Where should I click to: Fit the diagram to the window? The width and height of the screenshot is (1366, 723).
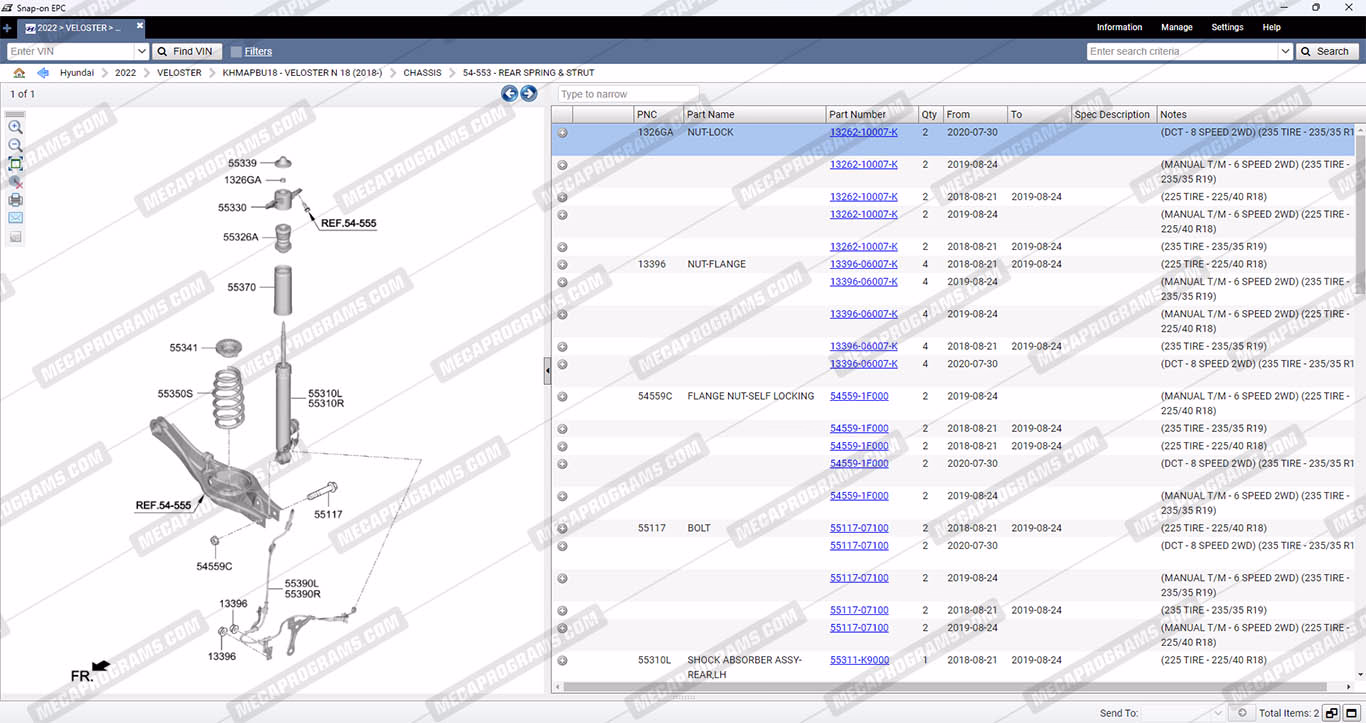(15, 164)
